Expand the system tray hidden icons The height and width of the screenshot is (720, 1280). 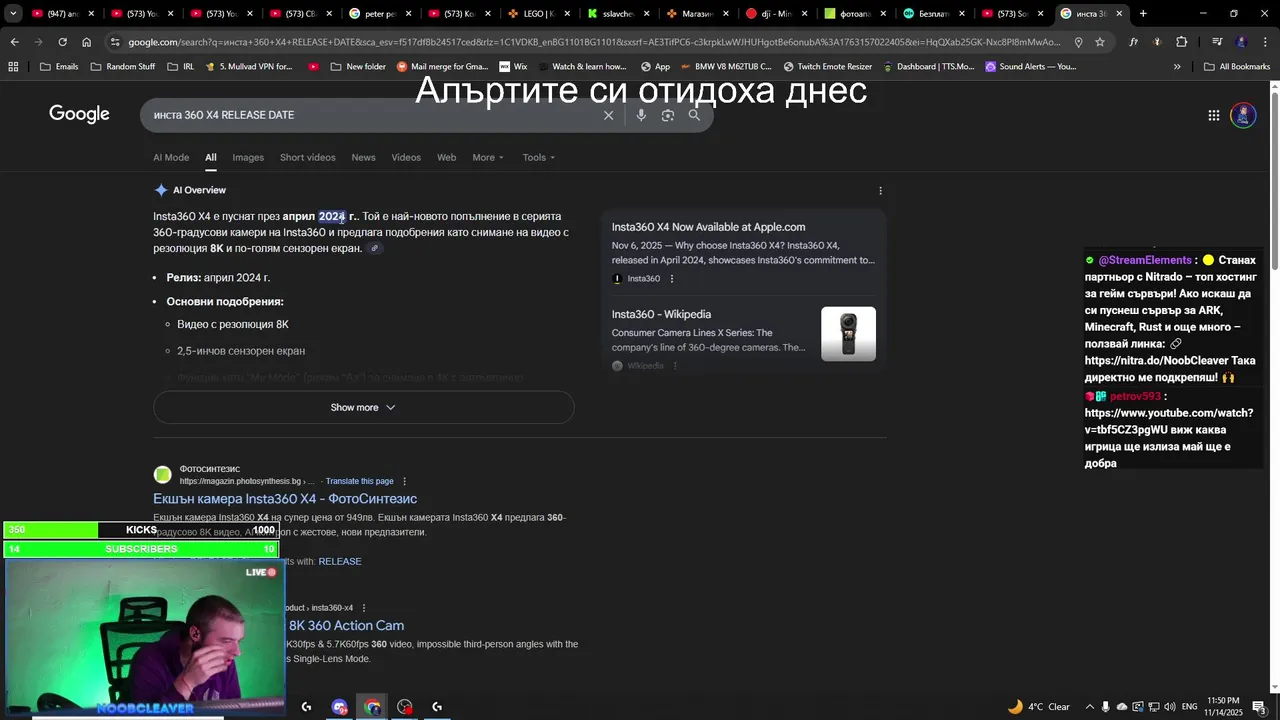[x=1090, y=707]
